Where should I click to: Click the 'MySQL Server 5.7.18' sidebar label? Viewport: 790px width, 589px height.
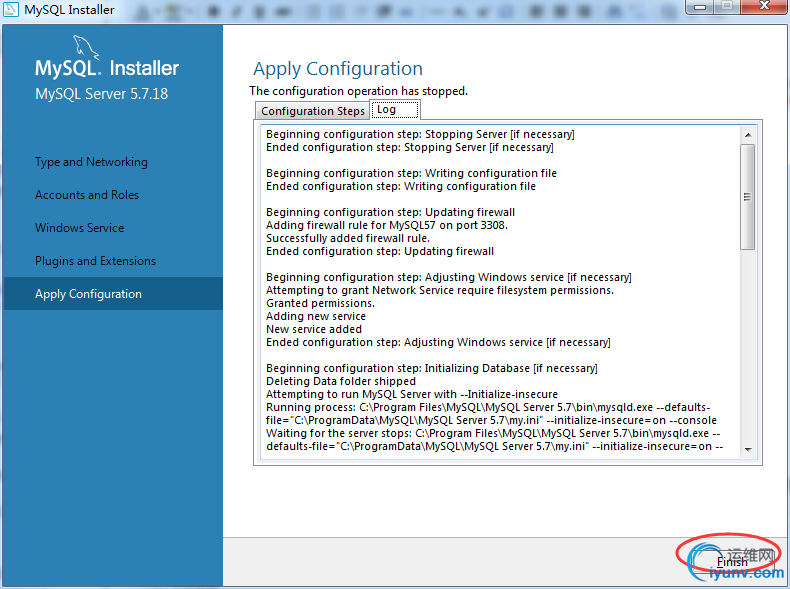101,94
